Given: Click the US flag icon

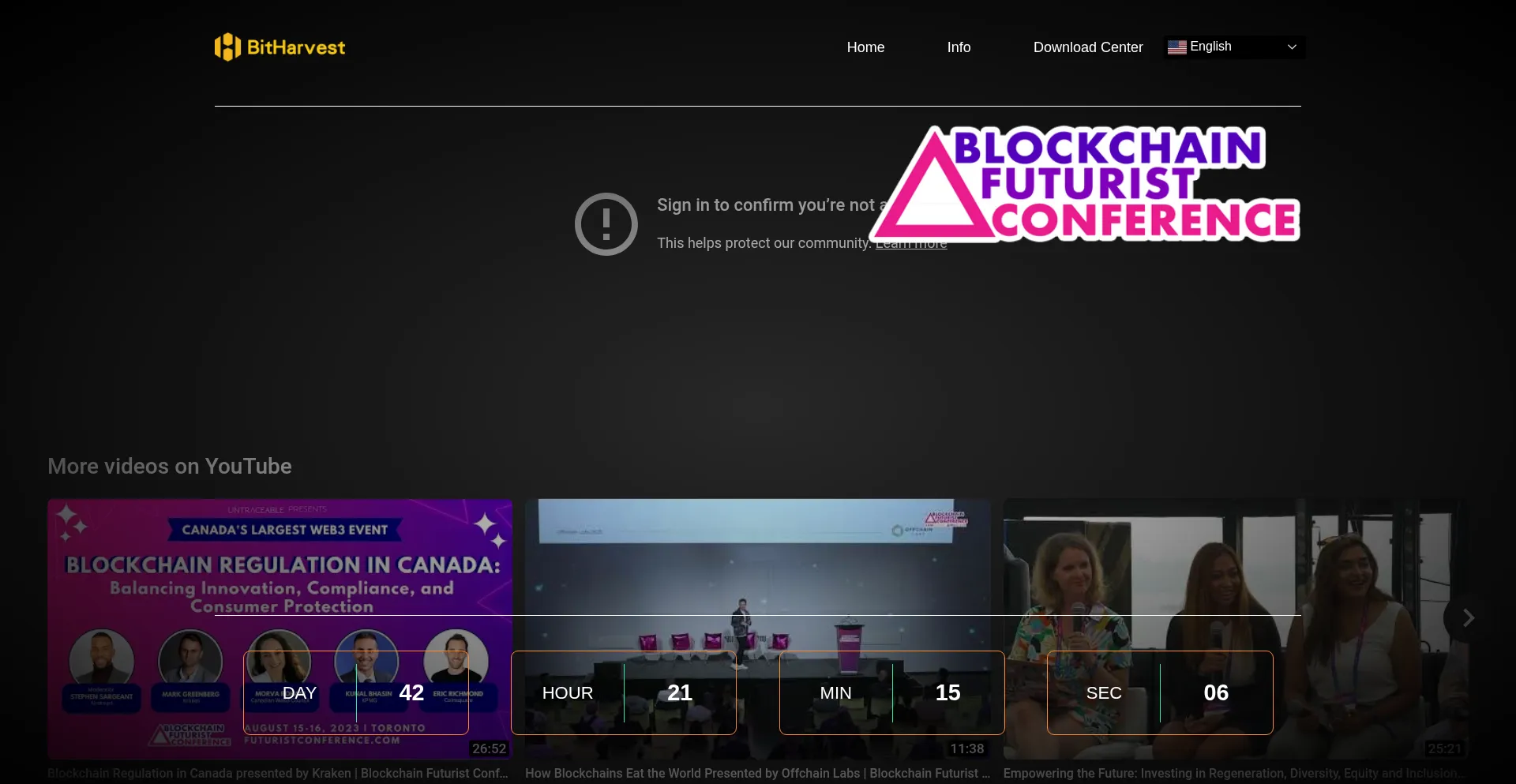Looking at the screenshot, I should 1176,47.
